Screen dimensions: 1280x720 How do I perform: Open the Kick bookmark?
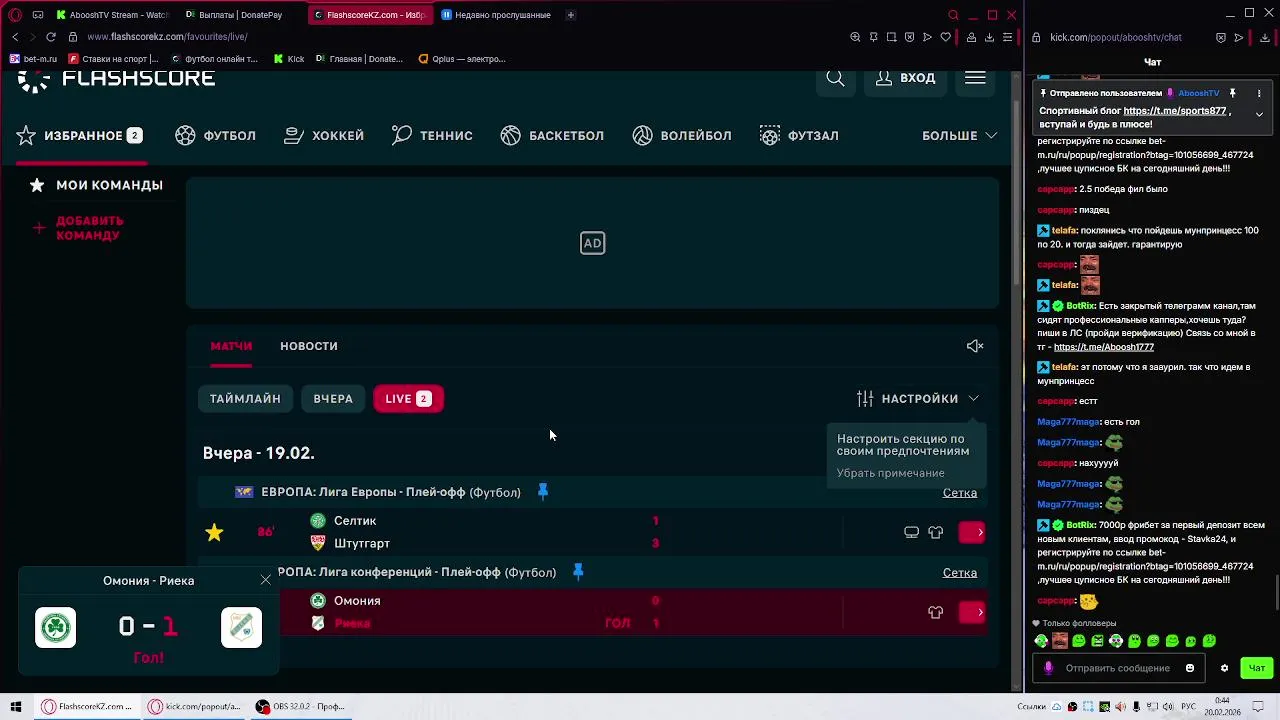[289, 59]
